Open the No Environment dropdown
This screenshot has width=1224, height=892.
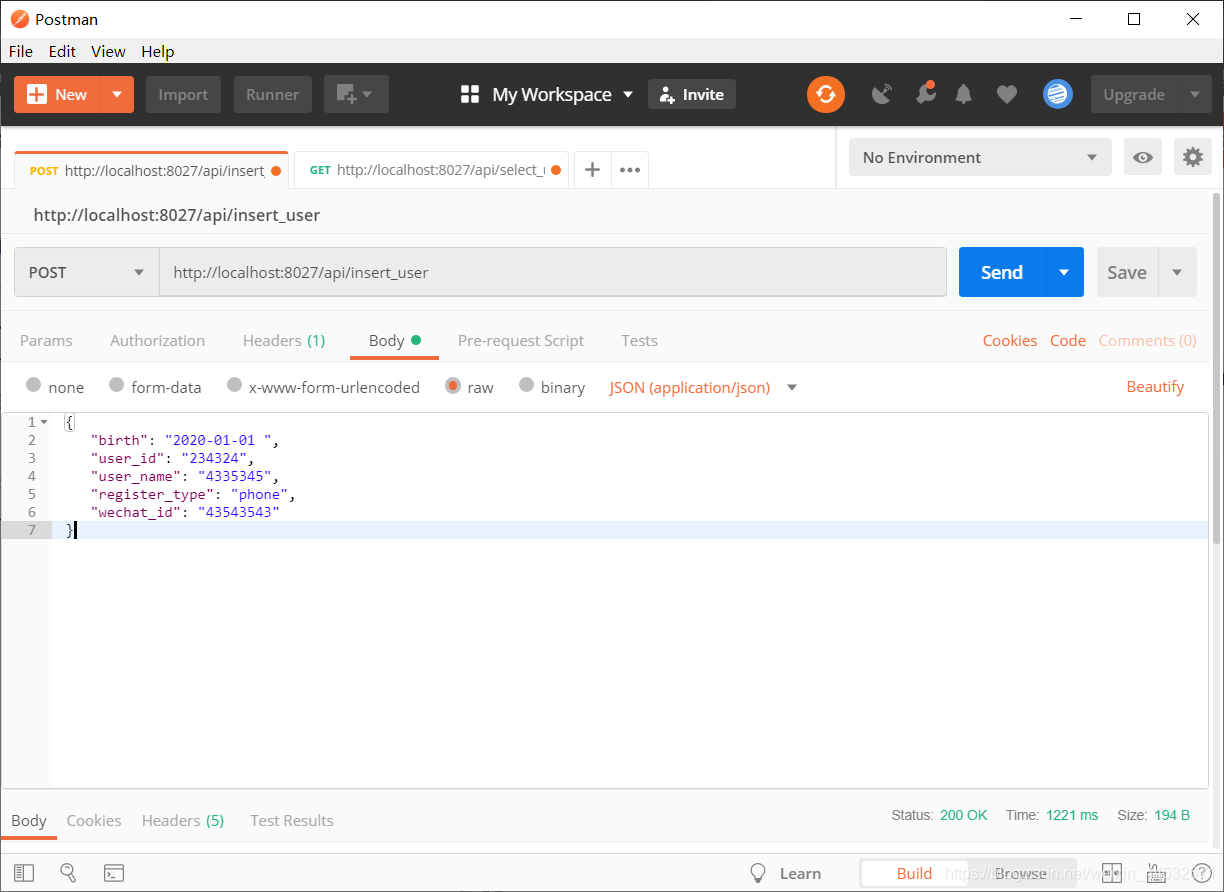[979, 157]
